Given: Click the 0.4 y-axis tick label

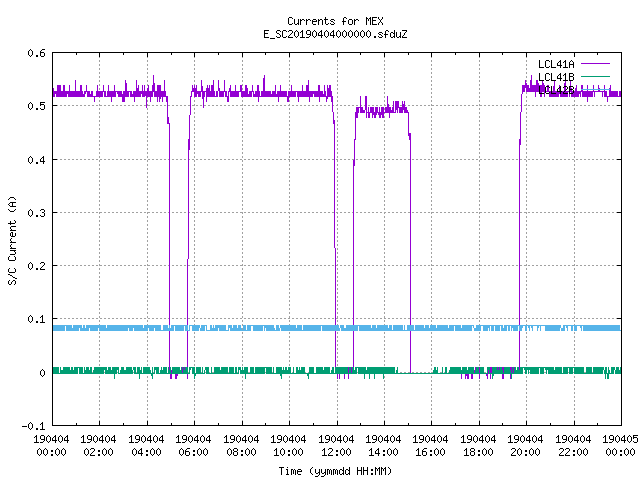Looking at the screenshot, I should 36,160.
